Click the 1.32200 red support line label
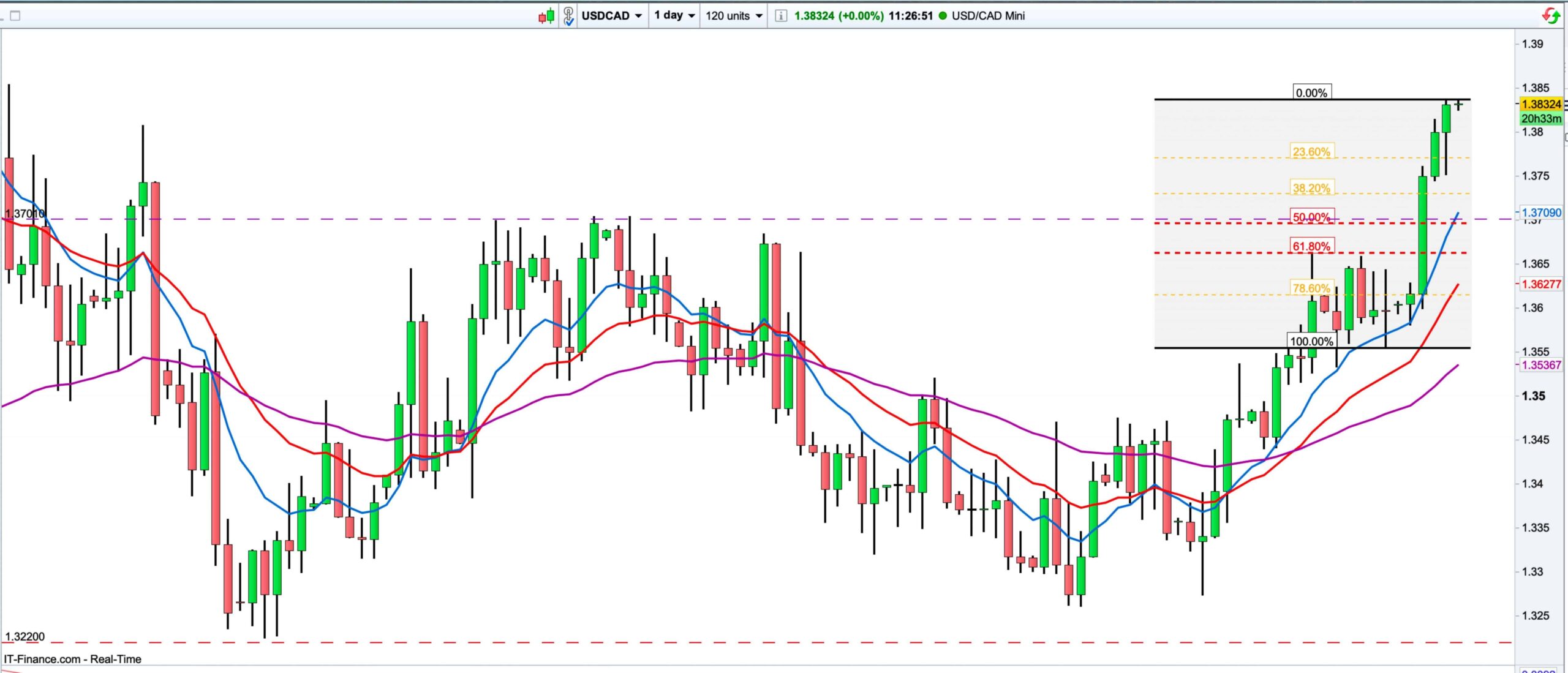The image size is (1568, 673). pos(24,636)
